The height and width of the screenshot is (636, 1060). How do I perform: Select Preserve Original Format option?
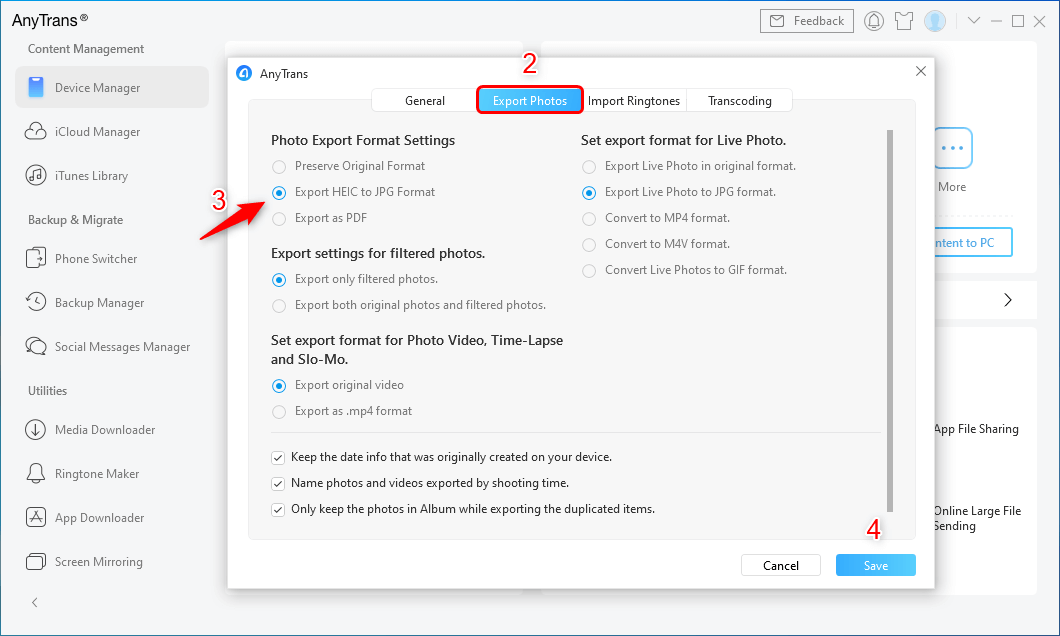tap(279, 166)
